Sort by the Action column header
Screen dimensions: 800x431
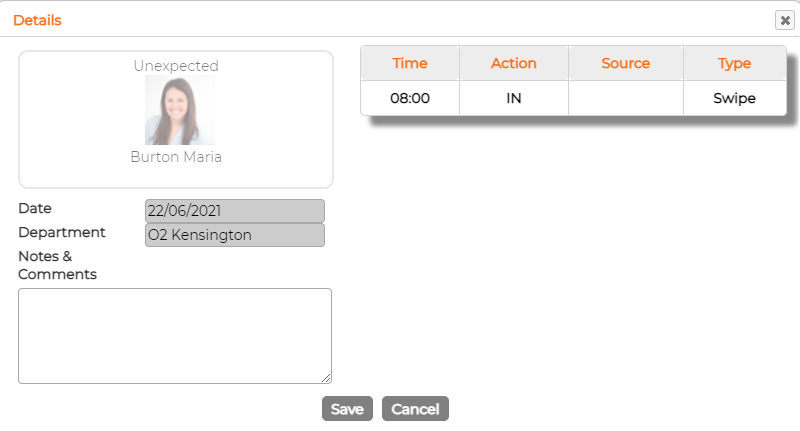[514, 63]
